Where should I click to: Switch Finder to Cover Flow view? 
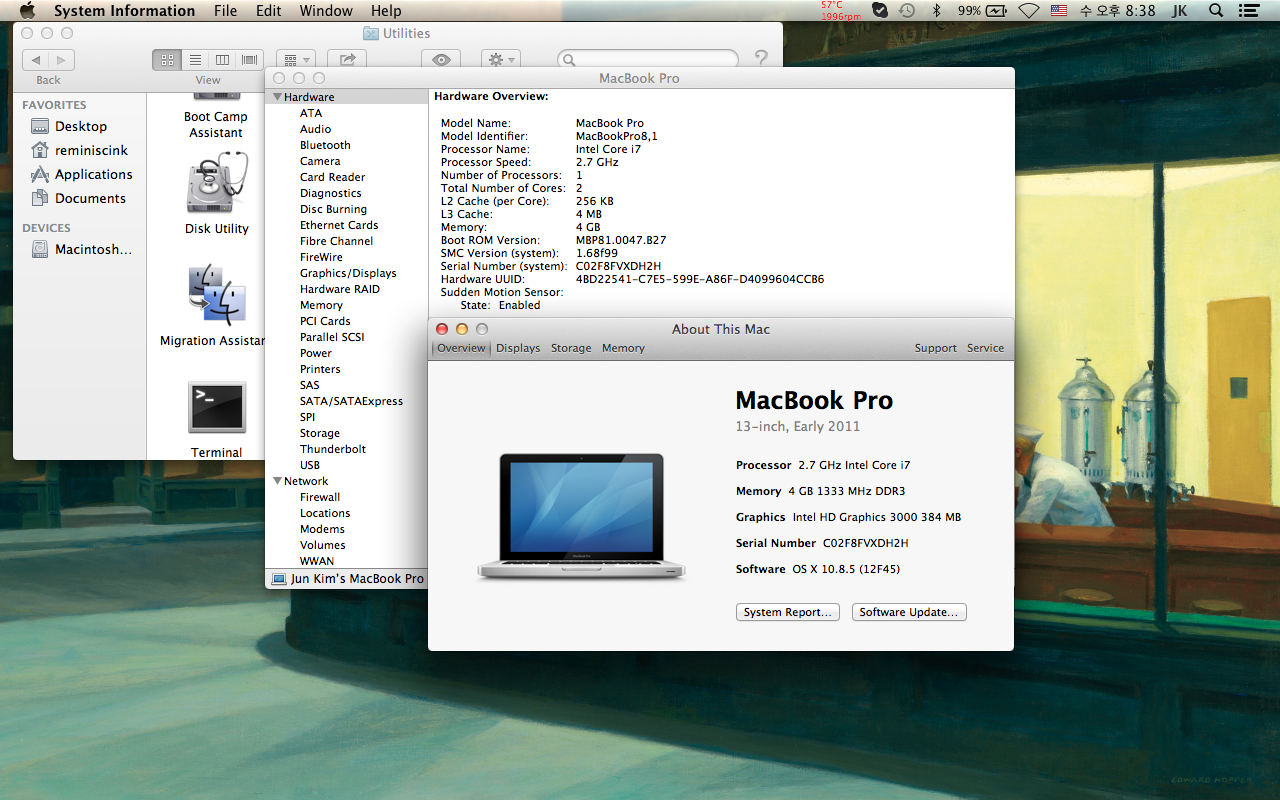pyautogui.click(x=249, y=60)
